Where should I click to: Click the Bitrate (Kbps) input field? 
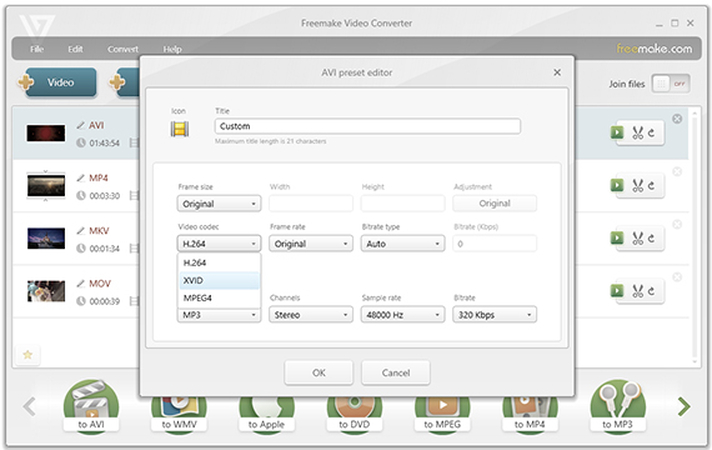(494, 243)
